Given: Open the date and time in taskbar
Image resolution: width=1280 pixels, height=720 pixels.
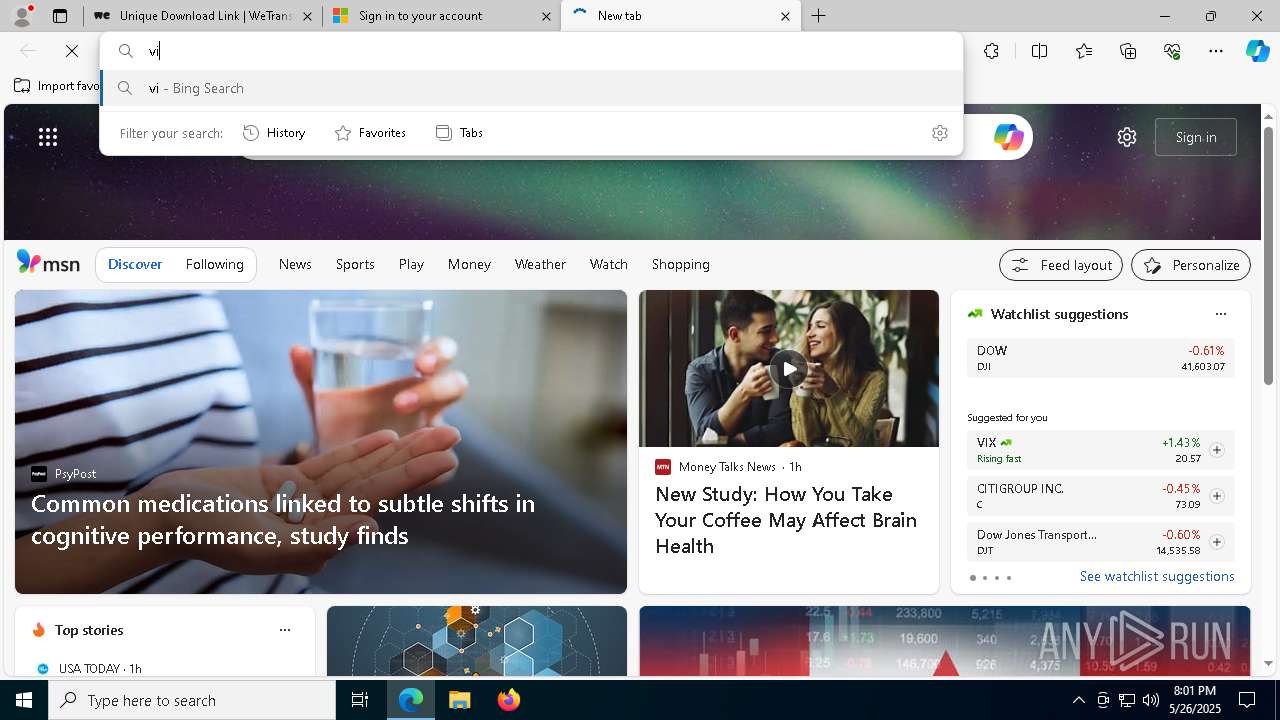Looking at the screenshot, I should click(1195, 700).
